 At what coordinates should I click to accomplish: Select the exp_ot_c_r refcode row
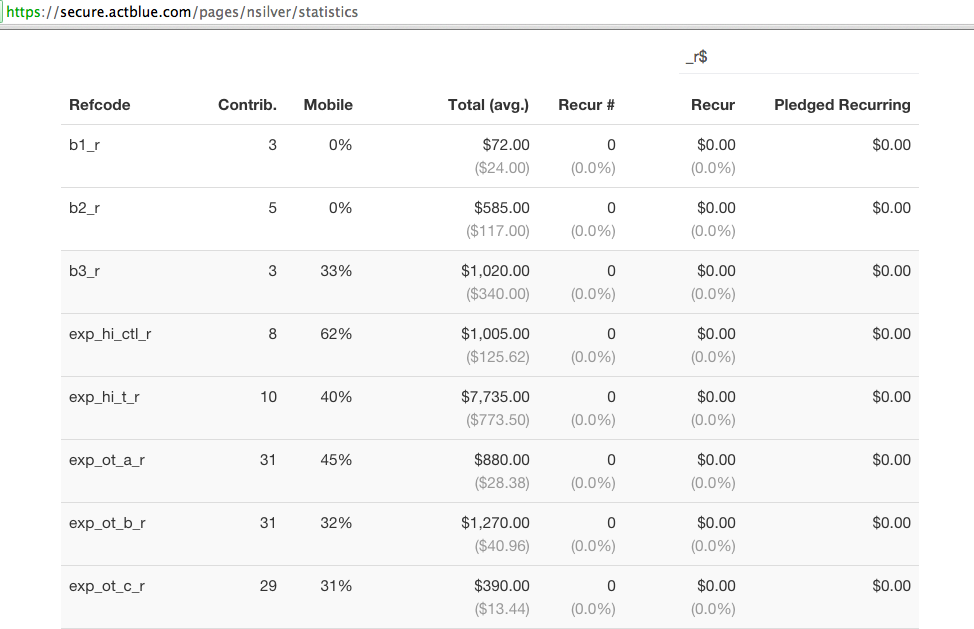[x=489, y=597]
